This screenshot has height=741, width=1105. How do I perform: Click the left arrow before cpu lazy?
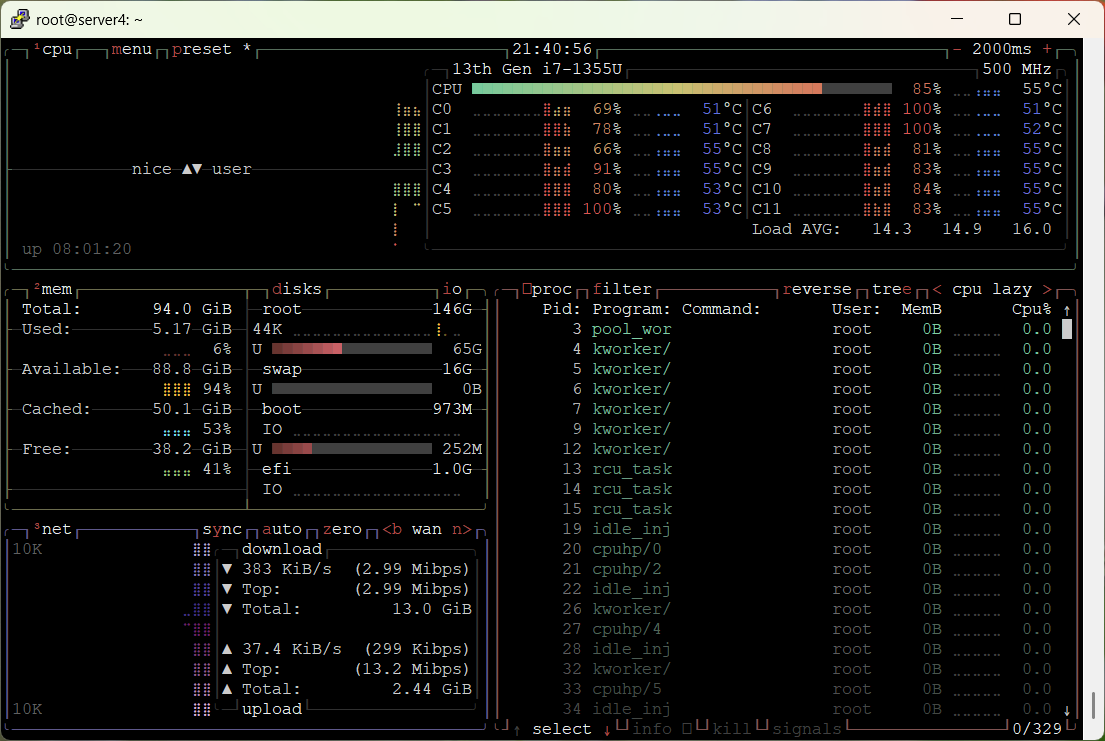point(937,289)
